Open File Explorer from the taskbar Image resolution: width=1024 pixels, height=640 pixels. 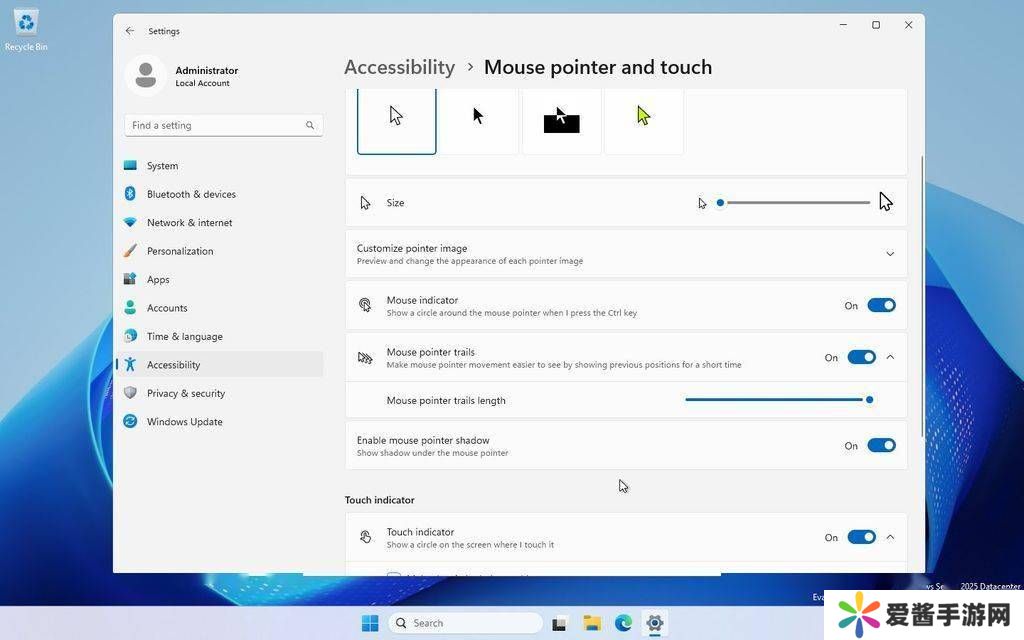(x=592, y=623)
